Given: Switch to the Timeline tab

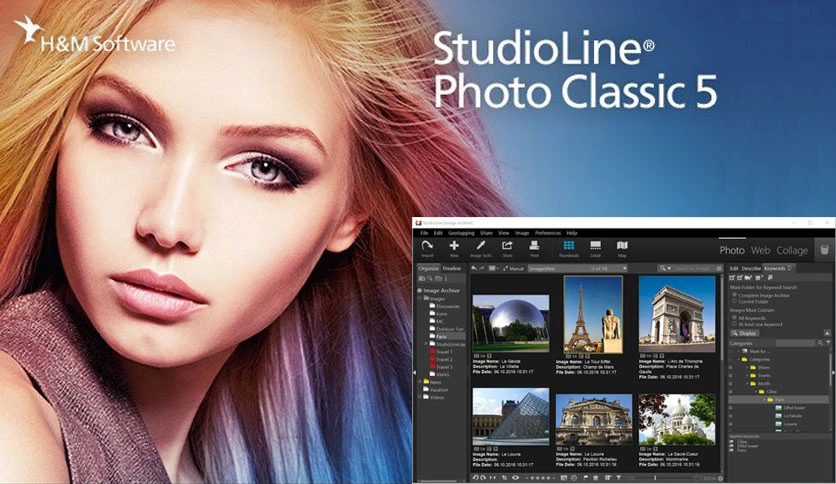Looking at the screenshot, I should click(x=452, y=269).
